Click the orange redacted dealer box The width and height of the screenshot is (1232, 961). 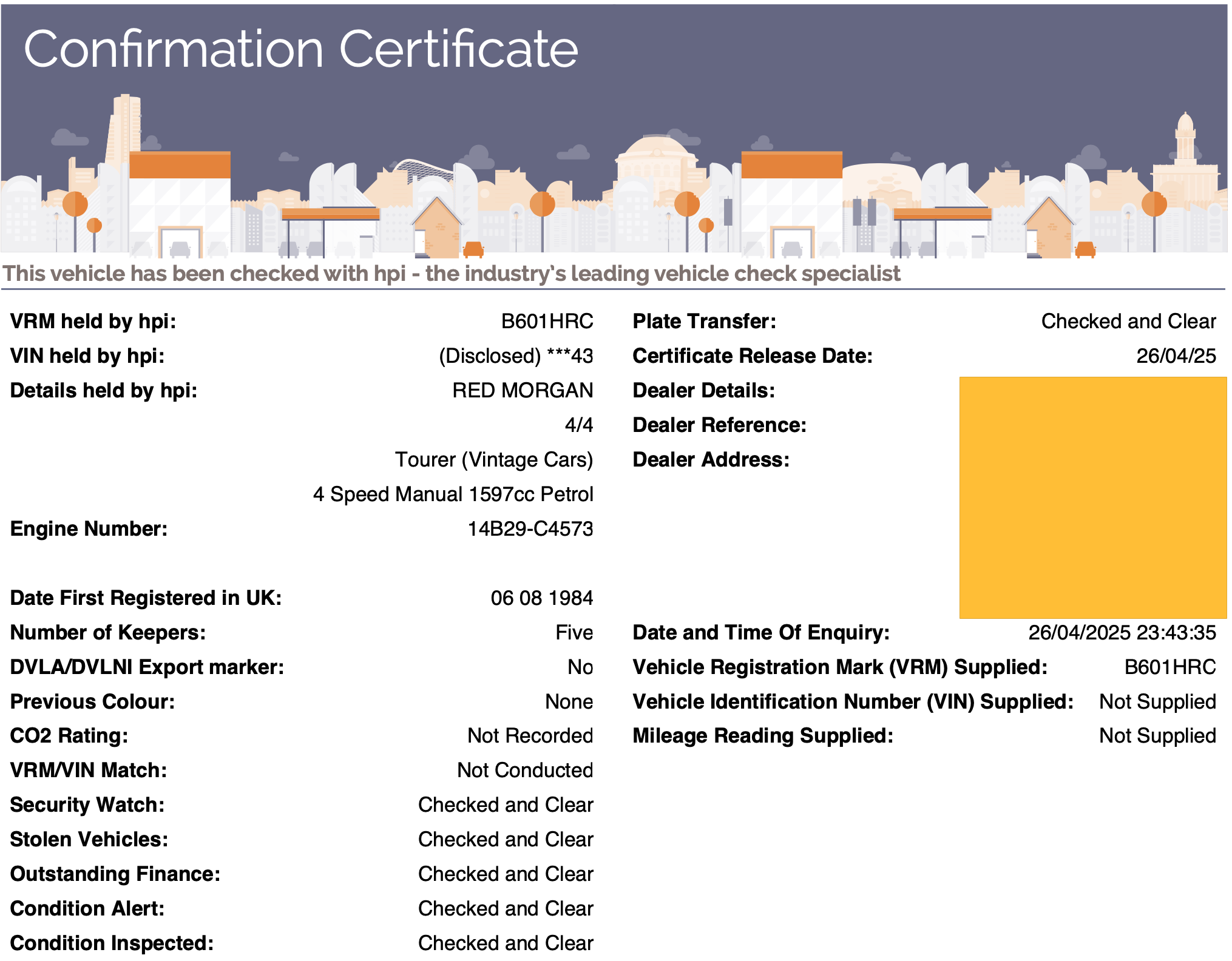(x=1092, y=497)
